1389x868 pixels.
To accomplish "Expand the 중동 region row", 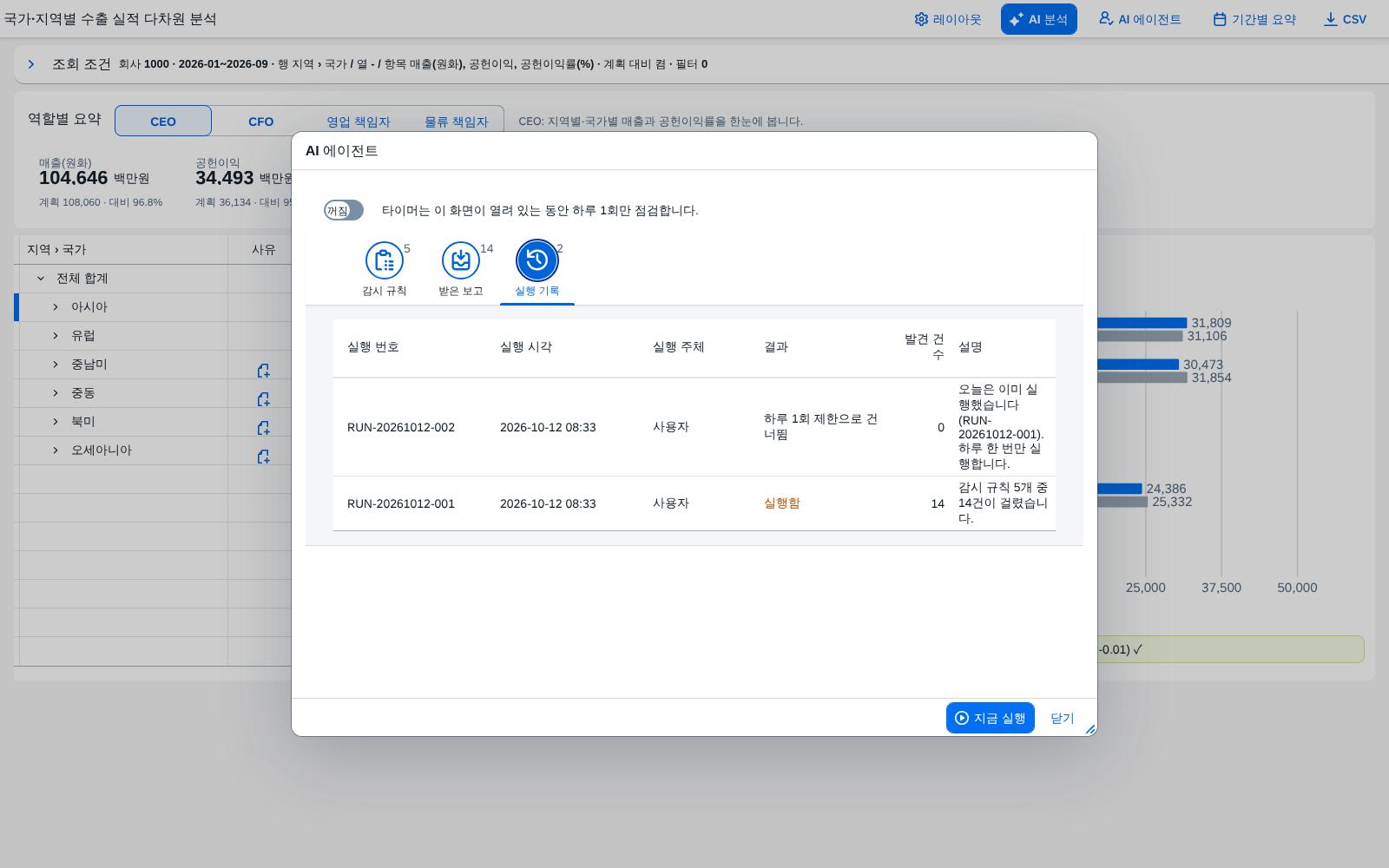I will click(56, 393).
